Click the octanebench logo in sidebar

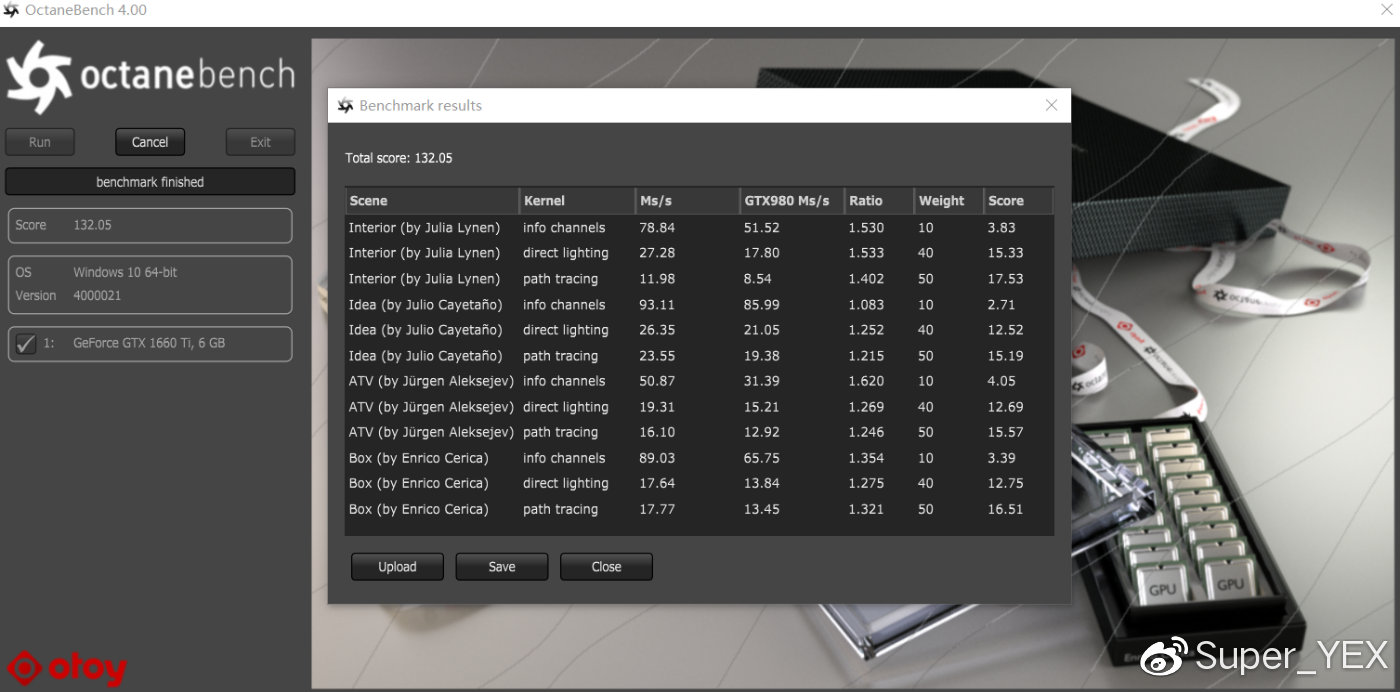pyautogui.click(x=150, y=77)
